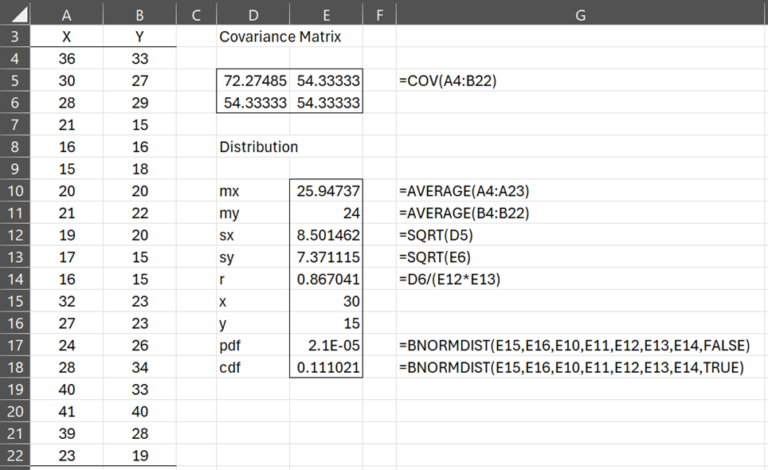Image resolution: width=768 pixels, height=470 pixels.
Task: Click the Distribution label cell
Action: click(x=258, y=146)
